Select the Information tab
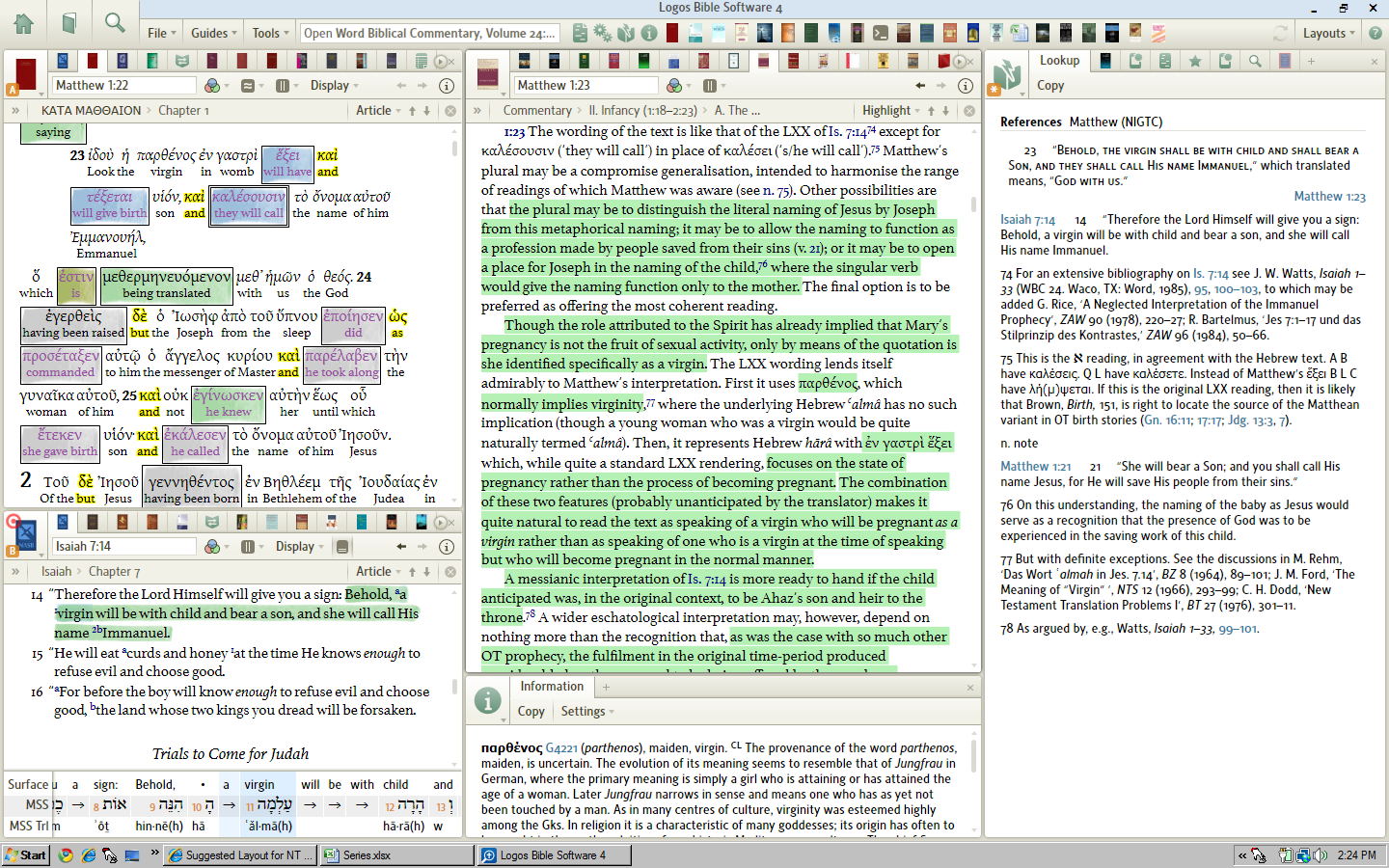Viewport: 1389px width, 868px height. 552,687
